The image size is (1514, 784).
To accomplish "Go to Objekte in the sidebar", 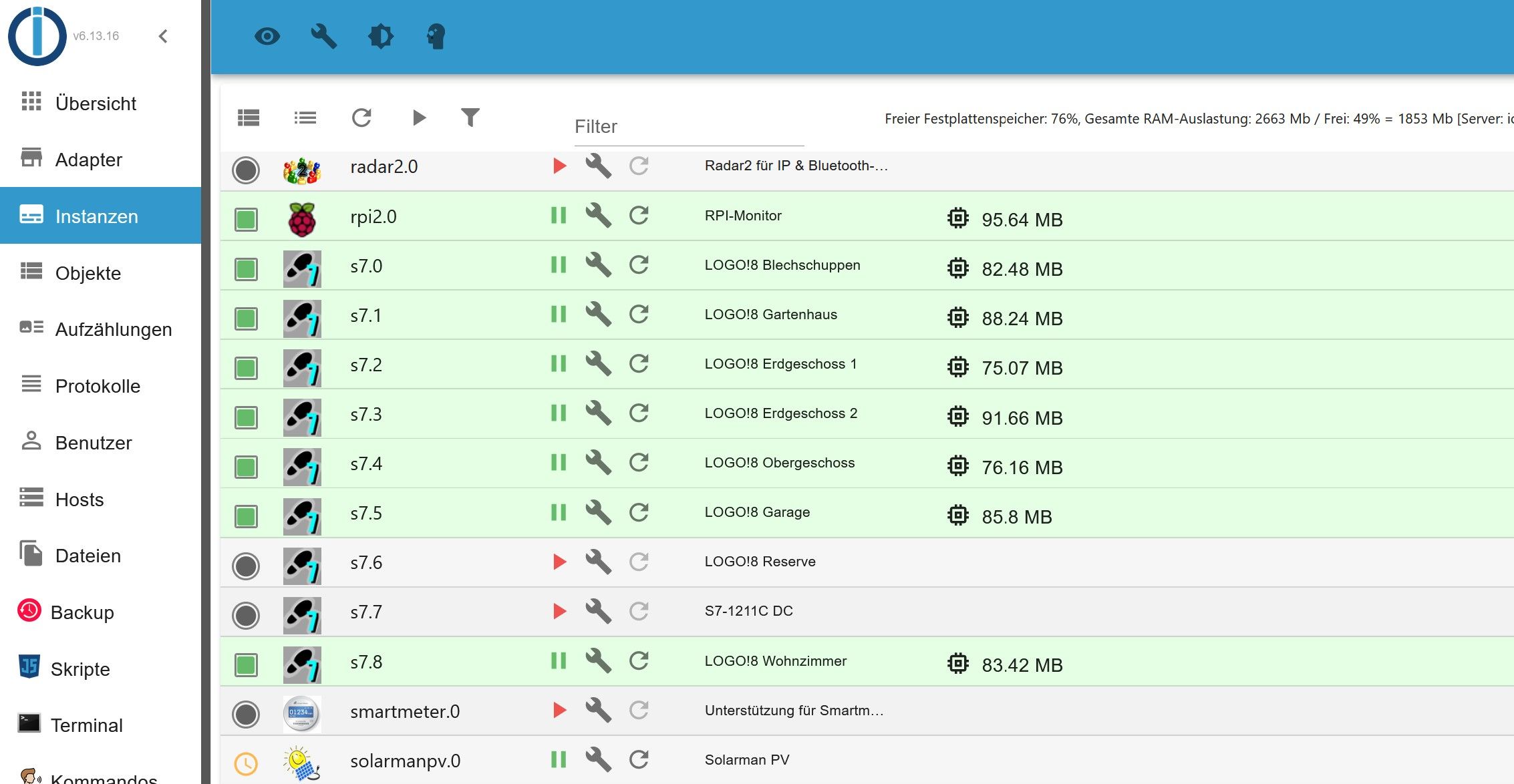I will point(88,273).
